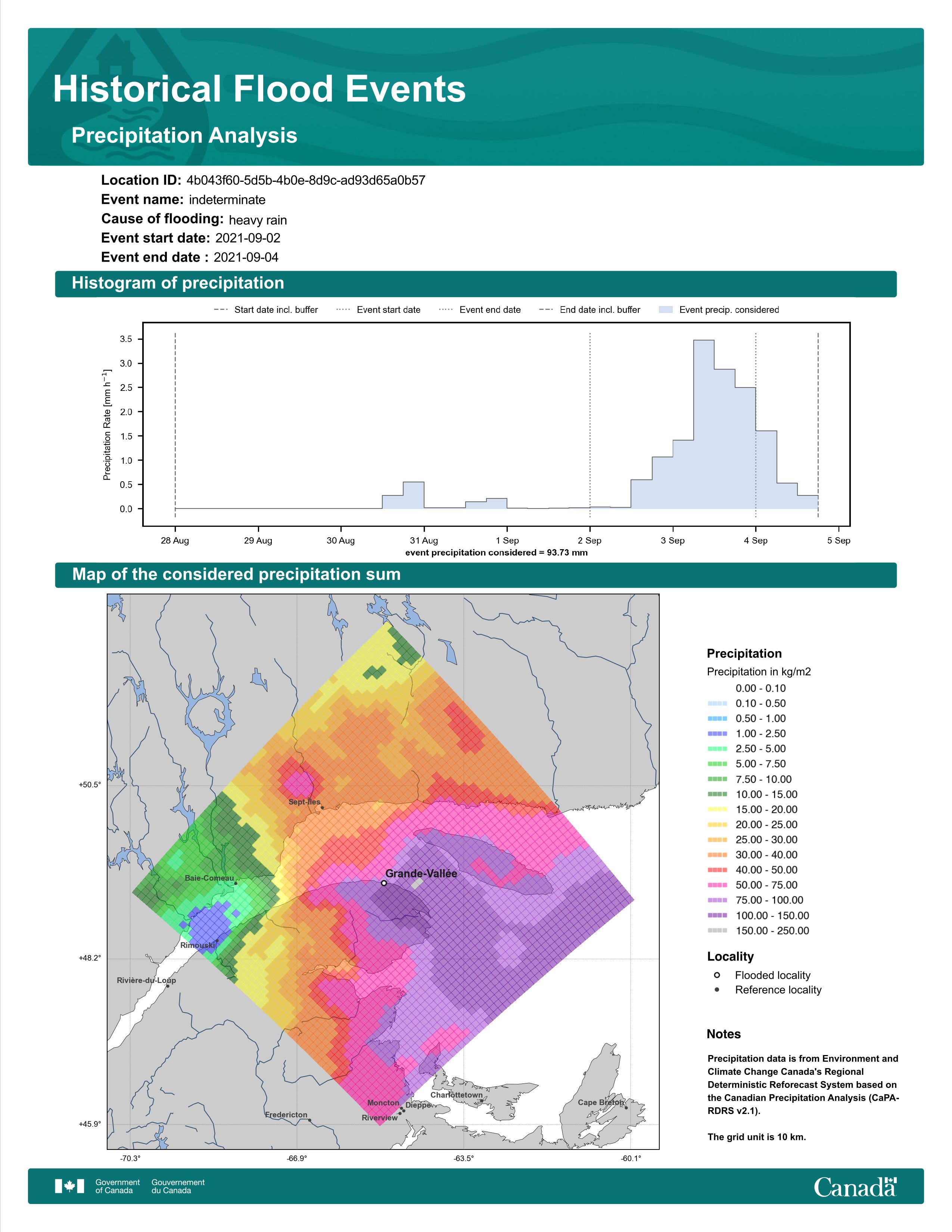Click the 0.10 - 0.50 legend swatch
Viewport: 952px width, 1232px height.
717,703
